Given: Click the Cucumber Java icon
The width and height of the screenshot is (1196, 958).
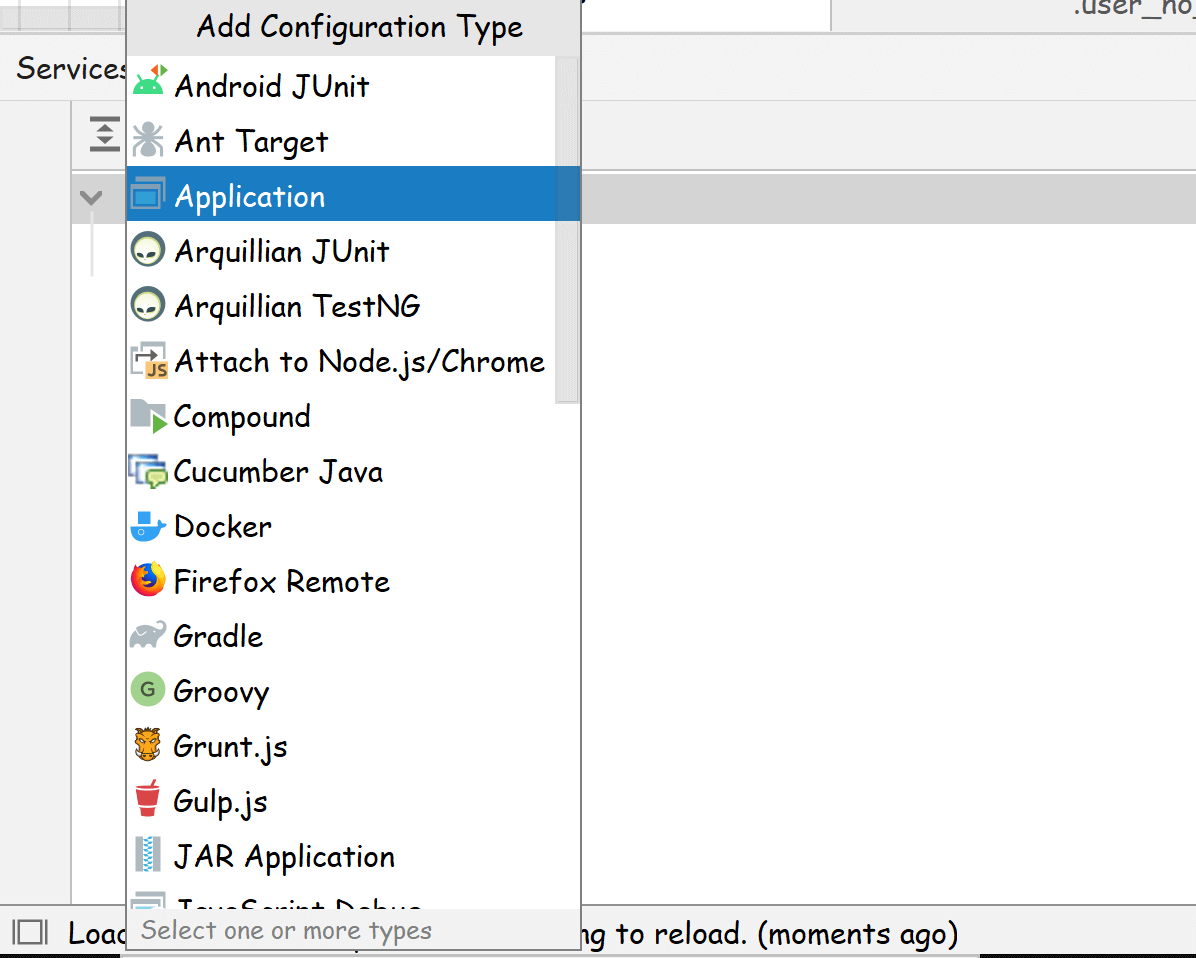Looking at the screenshot, I should click(148, 471).
